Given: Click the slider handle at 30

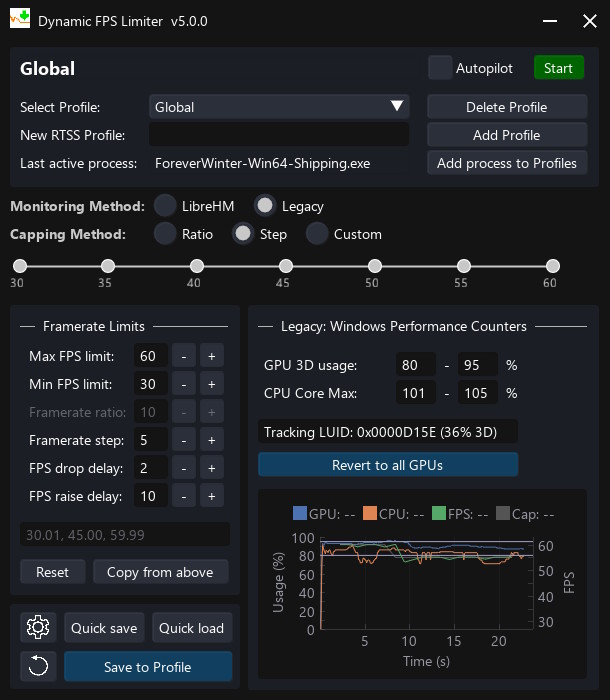Looking at the screenshot, I should 20,266.
